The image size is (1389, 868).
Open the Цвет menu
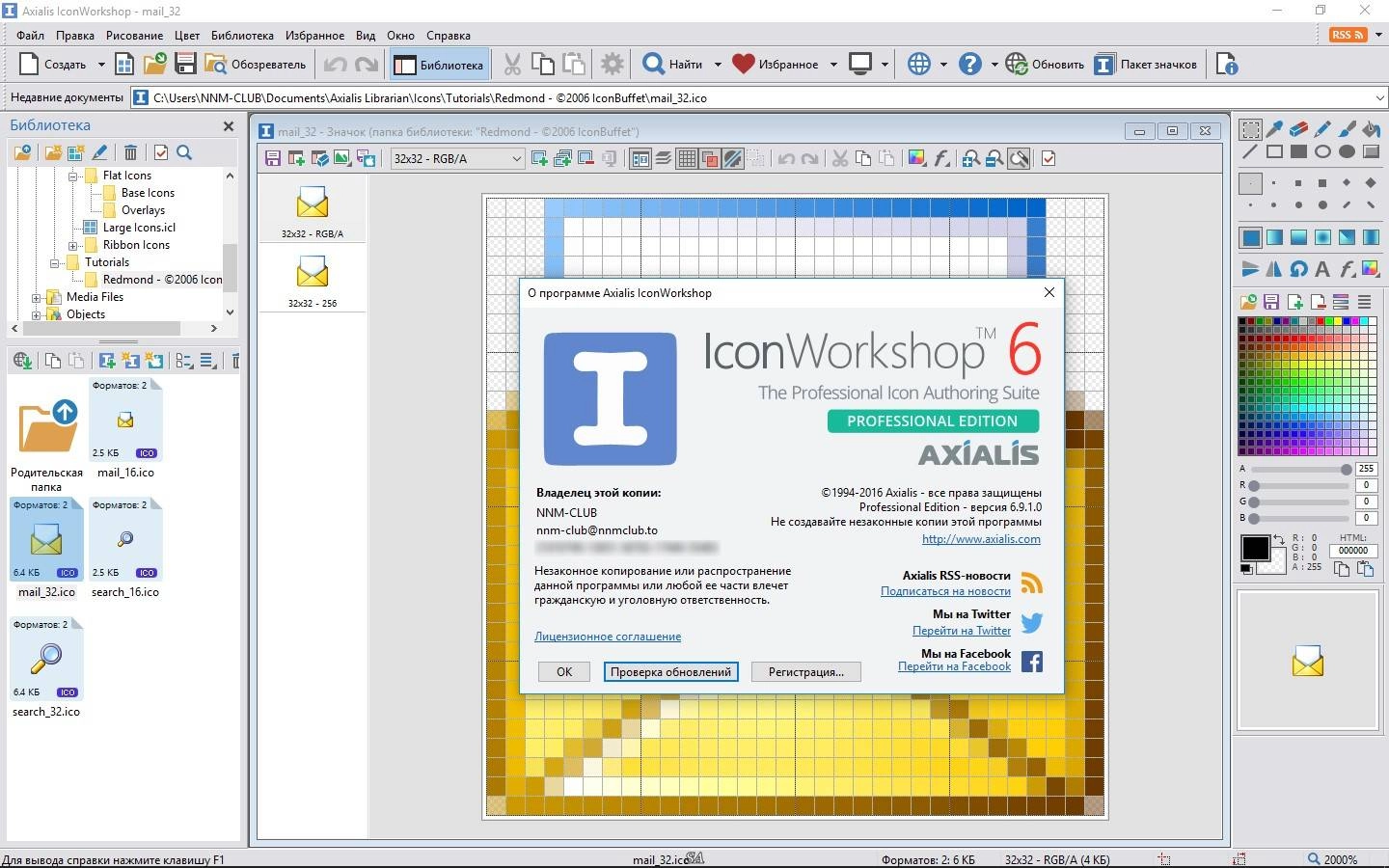click(x=187, y=36)
